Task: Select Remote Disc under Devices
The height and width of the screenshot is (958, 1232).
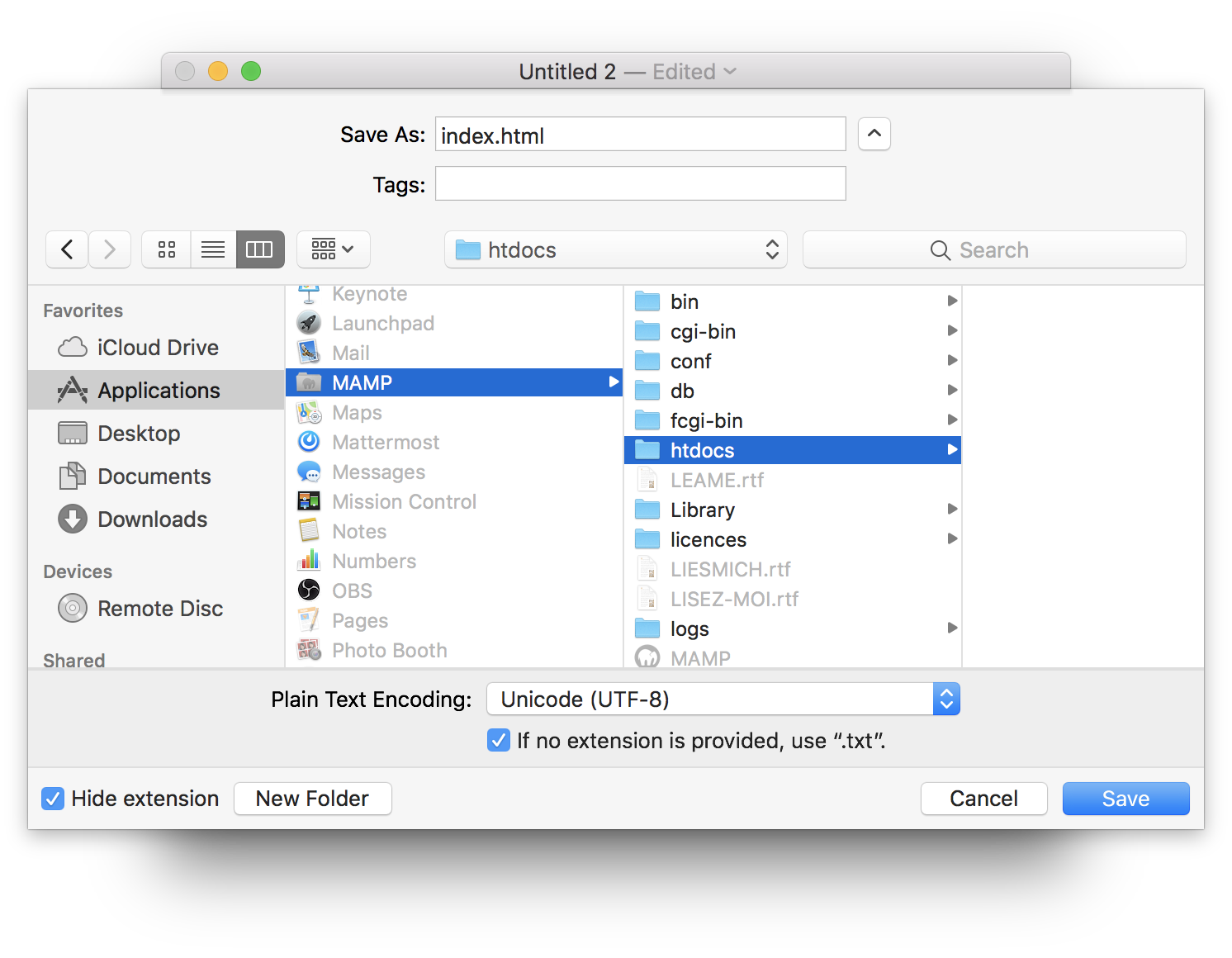Action: pos(159,609)
